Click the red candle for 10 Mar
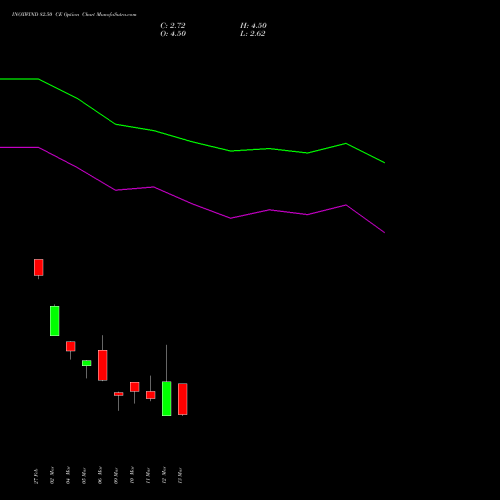Screen dimensions: 500x500 135,387
